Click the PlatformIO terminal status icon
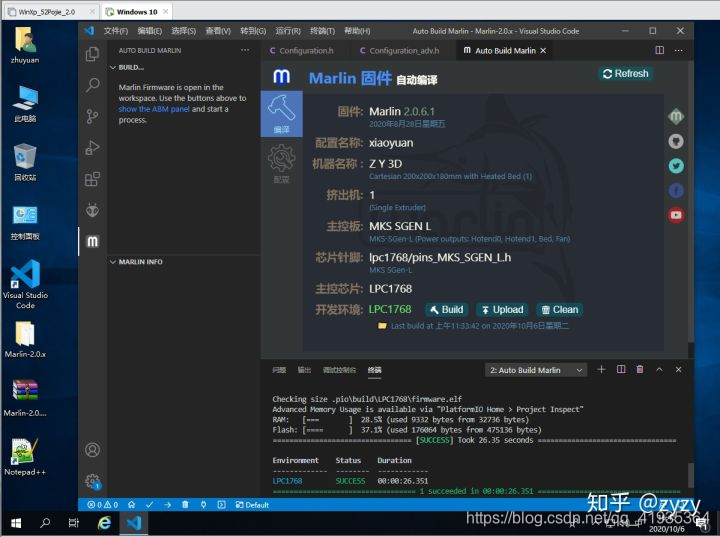Viewport: 720px width, 537px height. pyautogui.click(x=221, y=504)
